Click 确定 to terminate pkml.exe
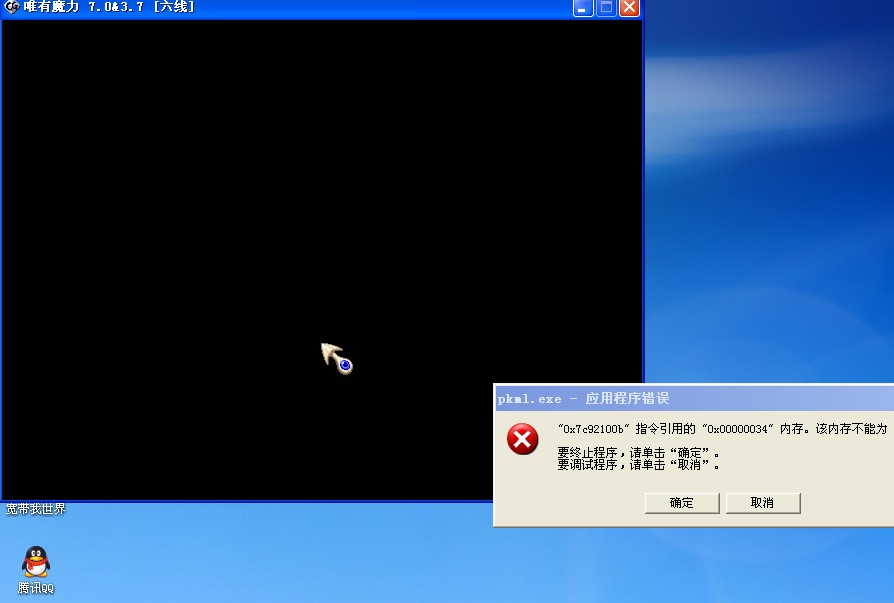 coord(682,502)
